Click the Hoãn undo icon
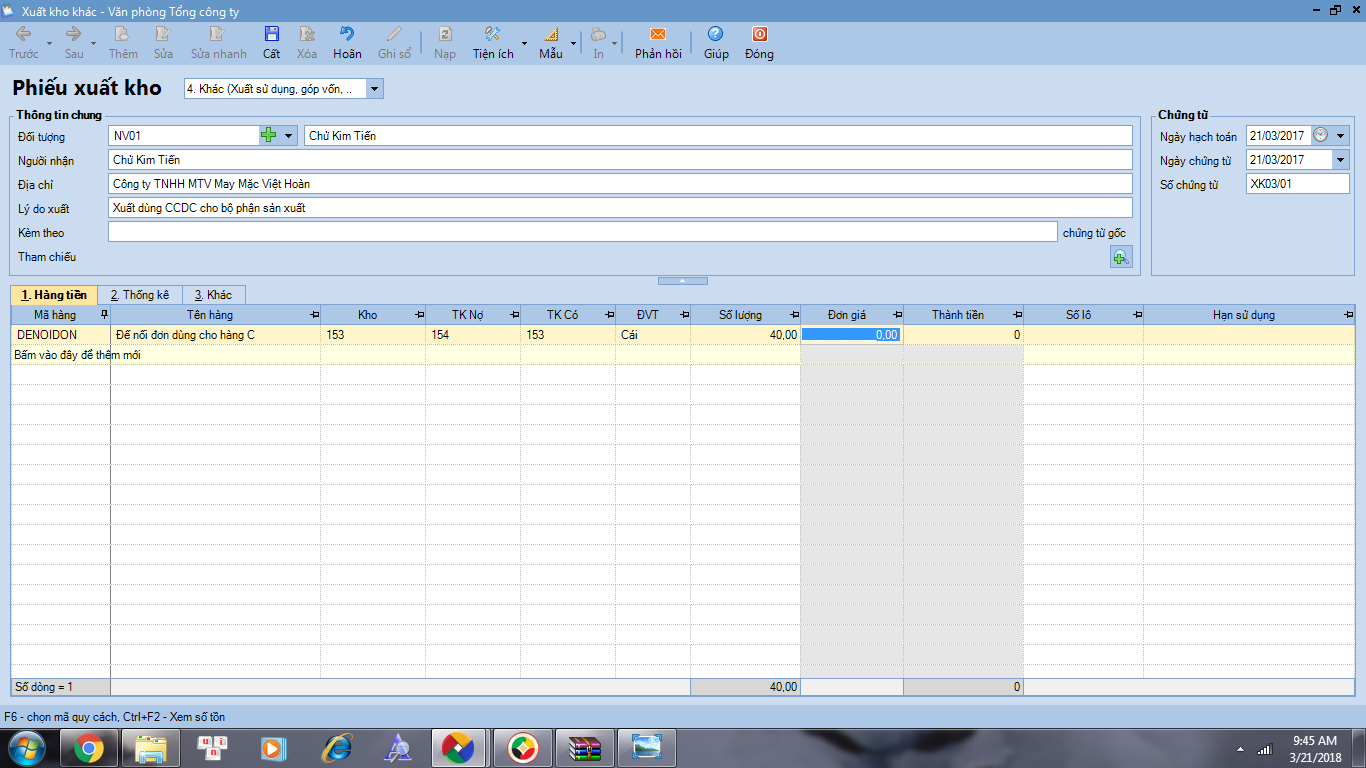The height and width of the screenshot is (768, 1366). [x=347, y=34]
